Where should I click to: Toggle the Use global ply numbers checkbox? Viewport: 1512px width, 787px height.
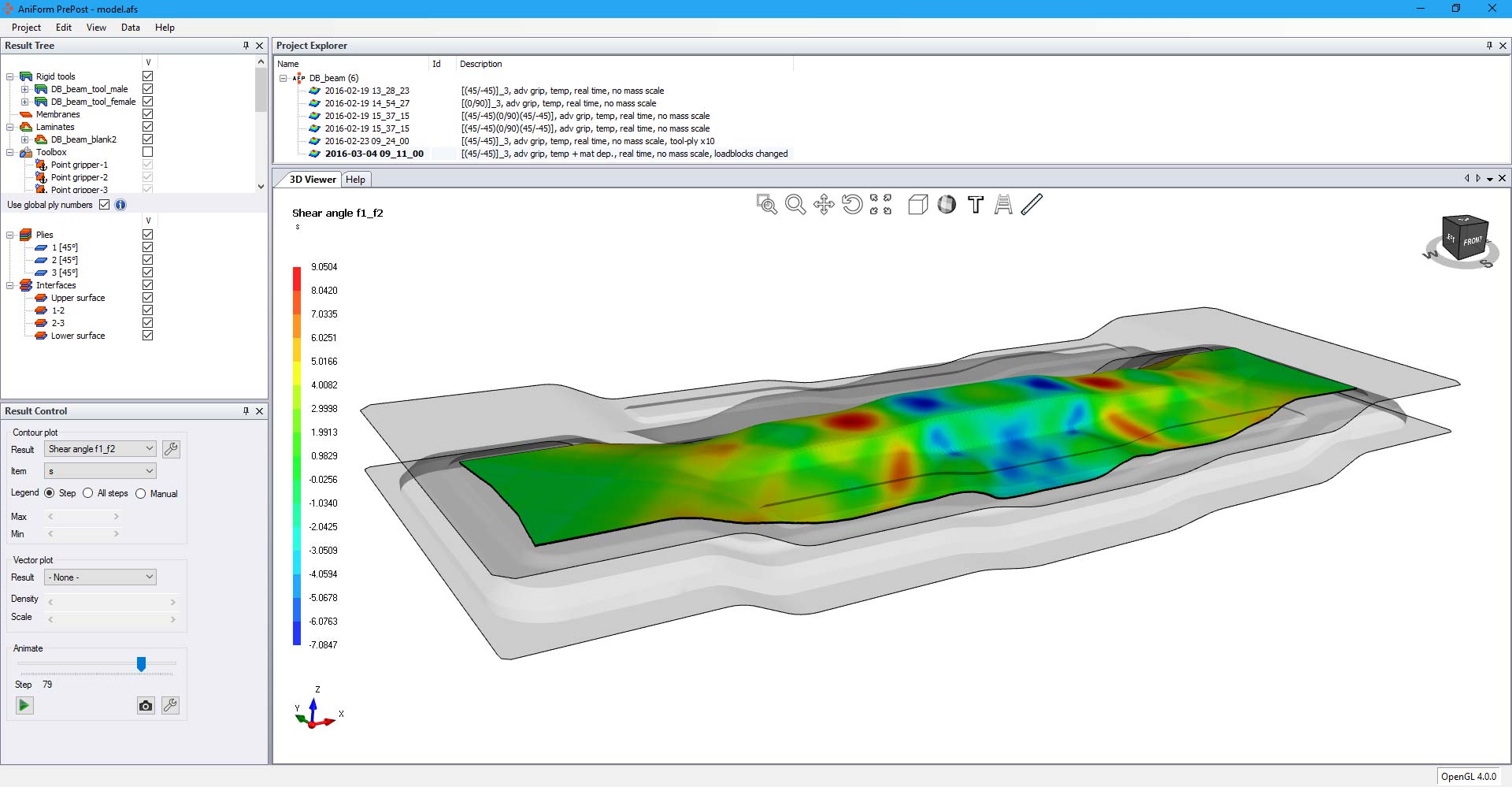coord(104,205)
